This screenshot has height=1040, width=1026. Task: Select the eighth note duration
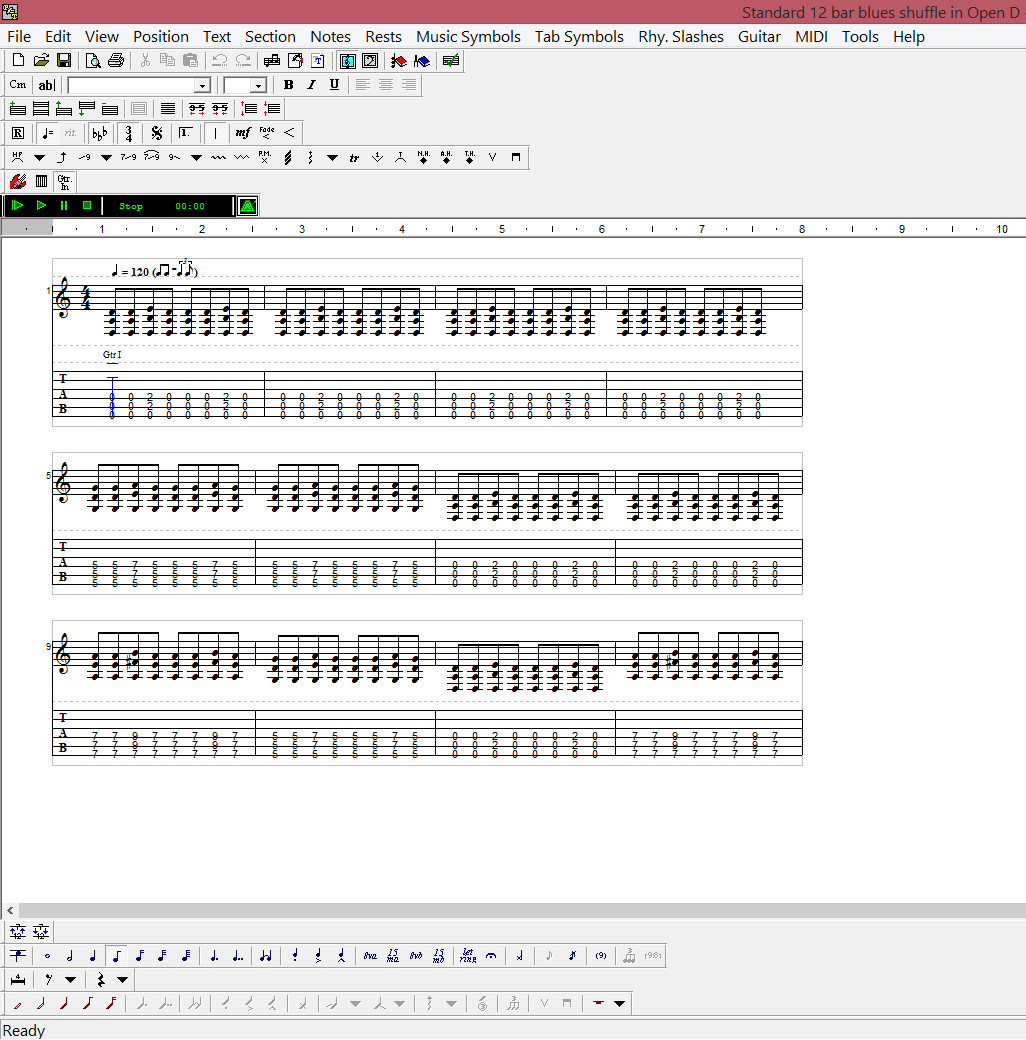(115, 956)
